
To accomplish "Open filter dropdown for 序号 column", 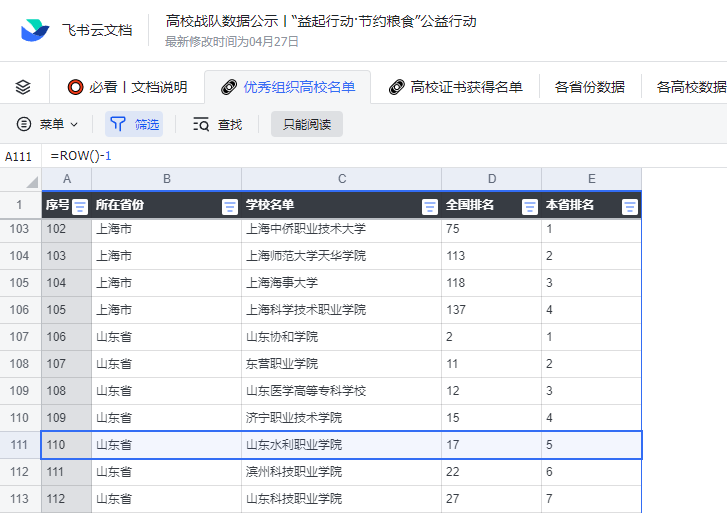I will pos(80,207).
